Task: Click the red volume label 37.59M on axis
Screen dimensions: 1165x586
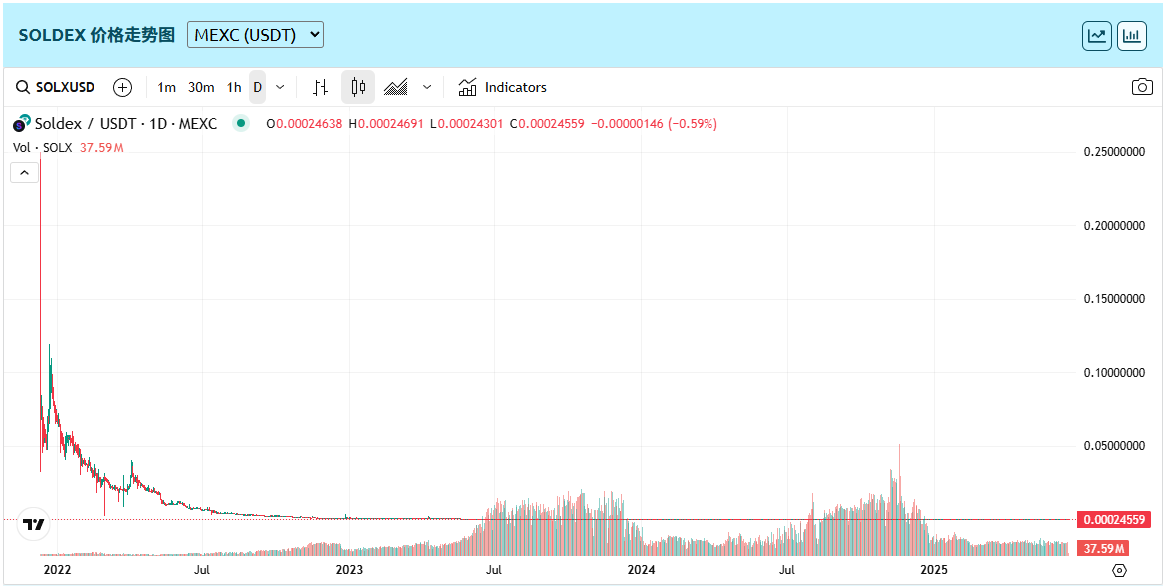Action: pyautogui.click(x=1103, y=549)
